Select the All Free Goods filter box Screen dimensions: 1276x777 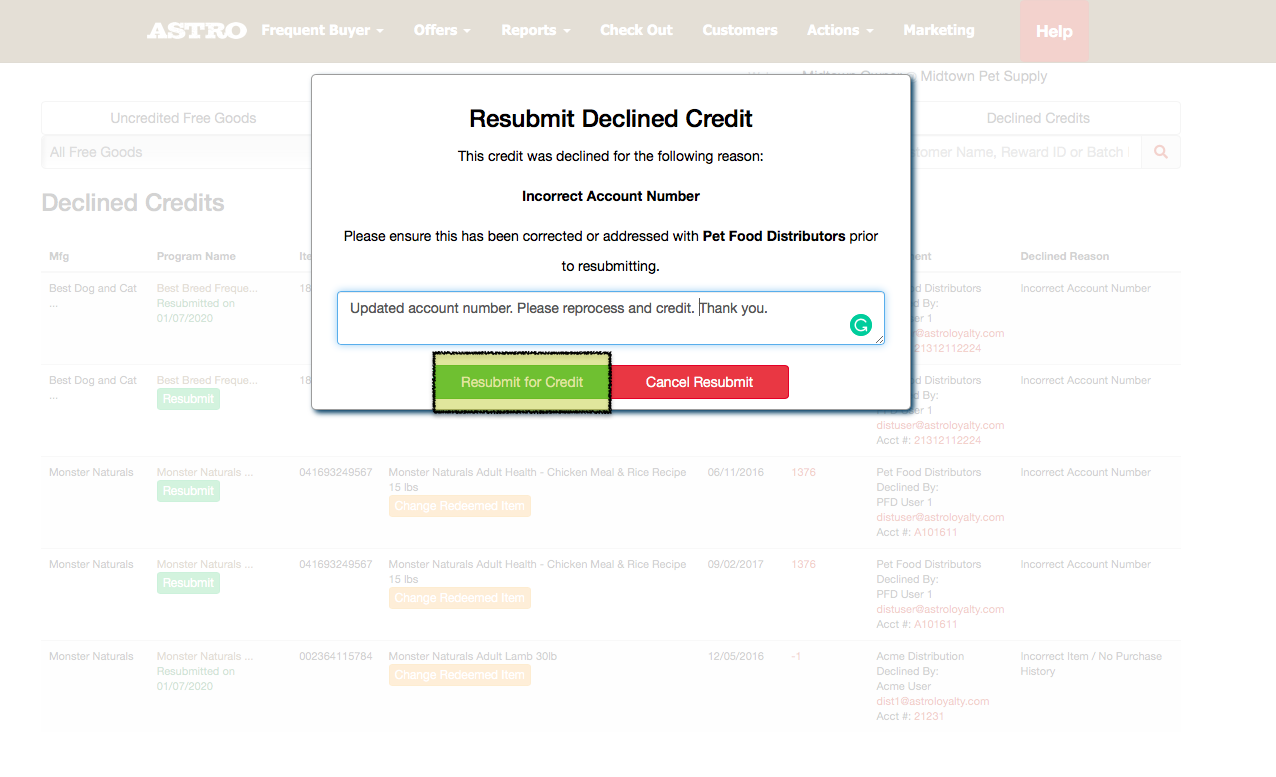177,152
